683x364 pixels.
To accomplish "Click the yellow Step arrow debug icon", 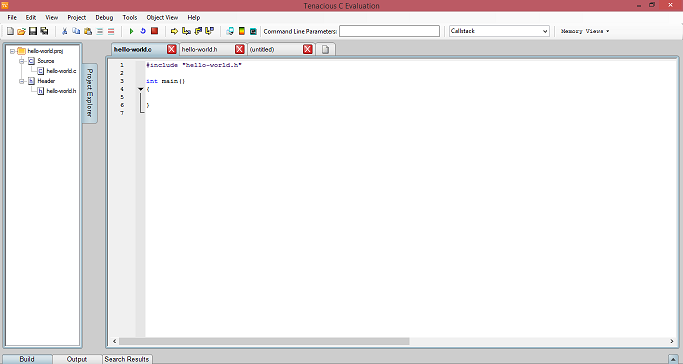I will coord(174,31).
